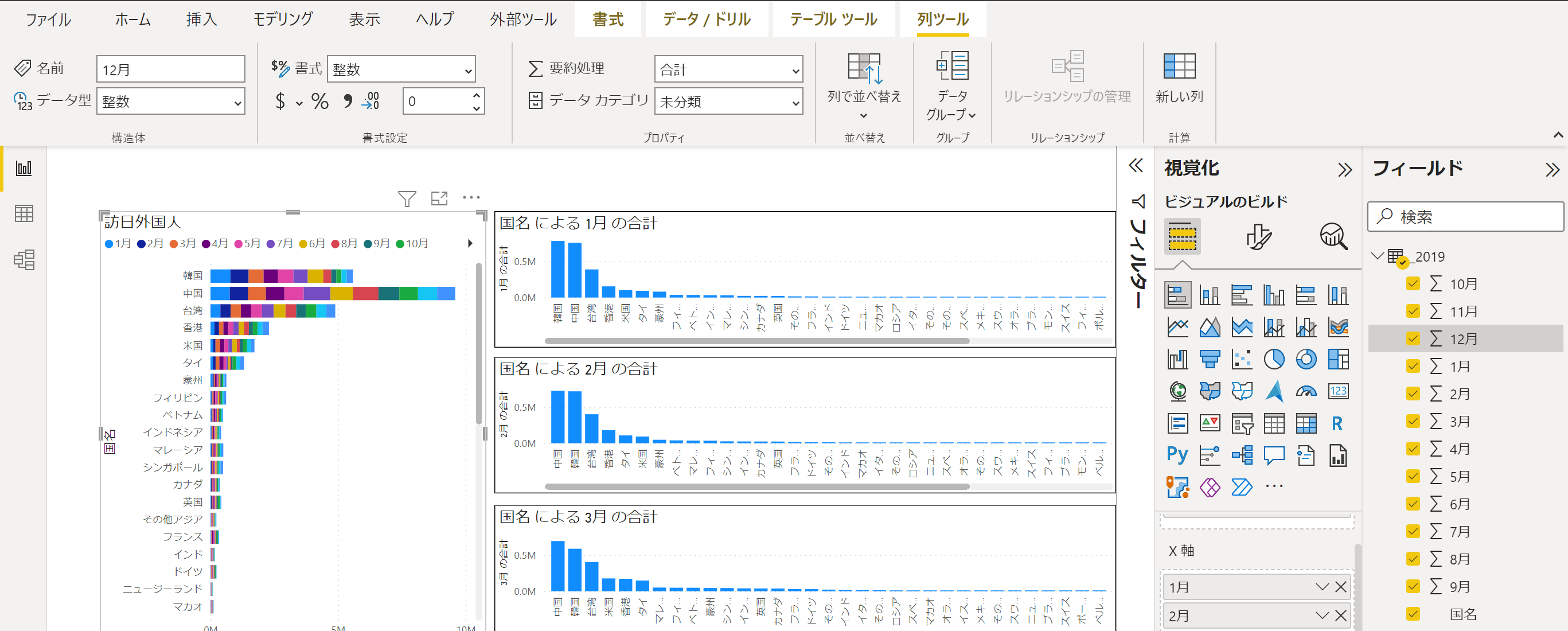Collapse the _2019 table in Fields
This screenshot has height=631, width=1568.
click(x=1378, y=256)
